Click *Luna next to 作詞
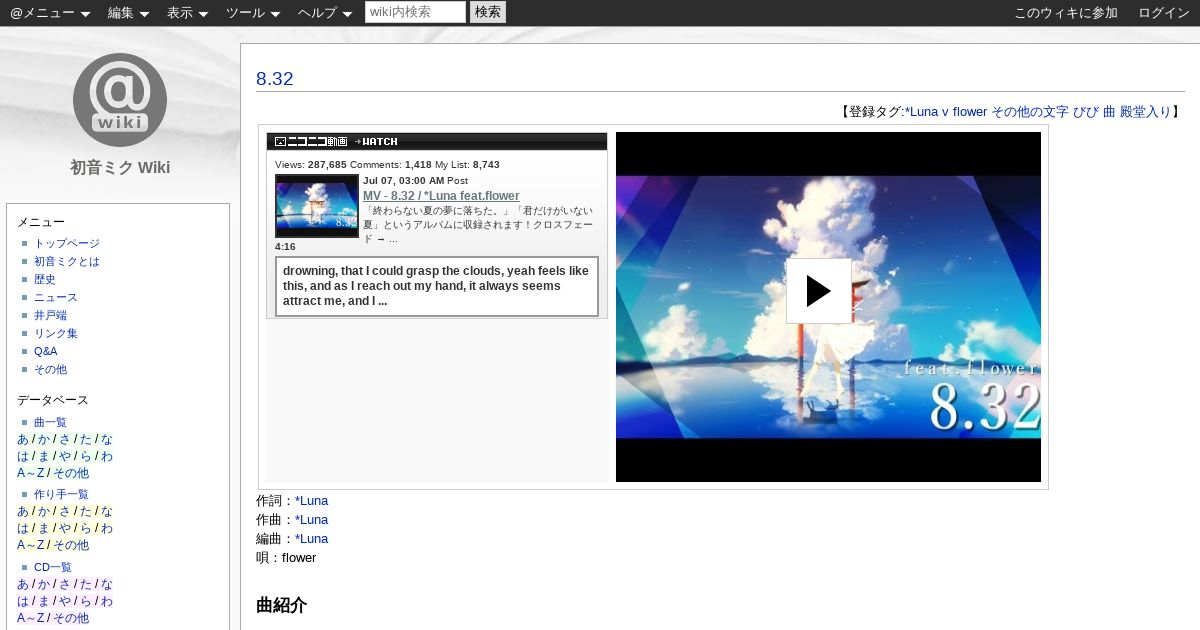The image size is (1200, 630). (311, 501)
